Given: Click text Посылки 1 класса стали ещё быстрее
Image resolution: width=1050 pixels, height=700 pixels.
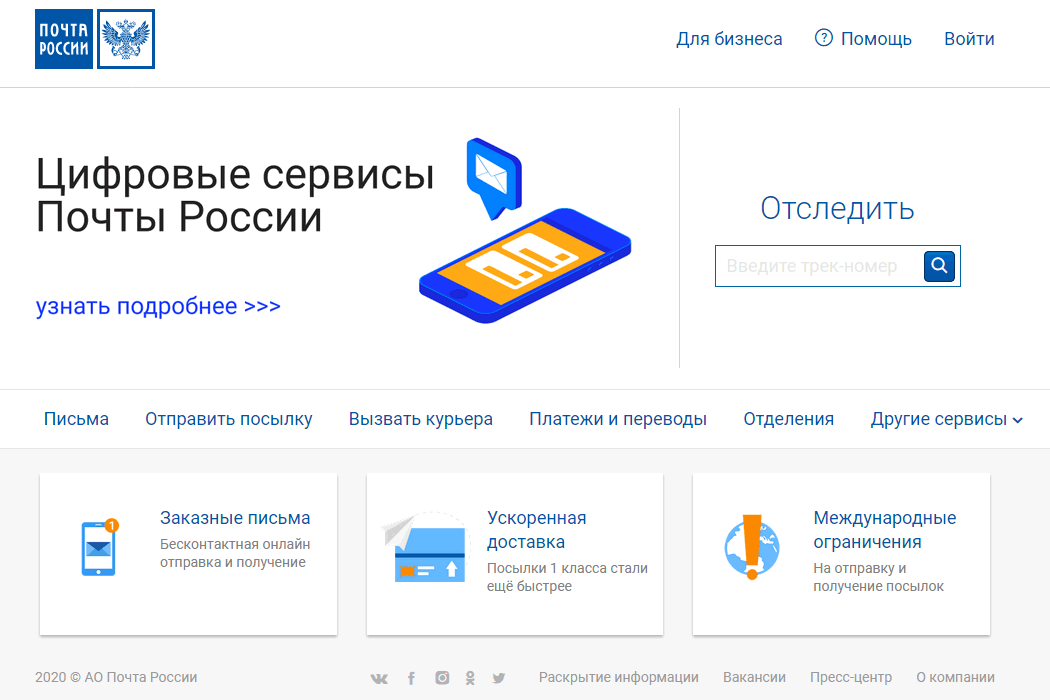Looking at the screenshot, I should click(x=567, y=577).
